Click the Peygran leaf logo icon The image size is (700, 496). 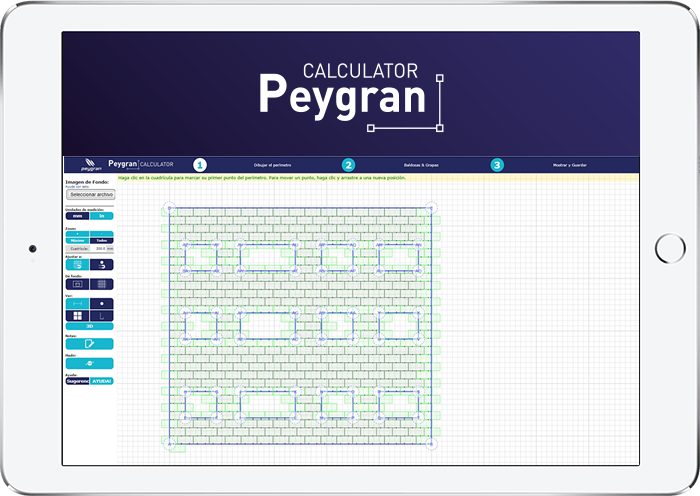click(x=91, y=164)
